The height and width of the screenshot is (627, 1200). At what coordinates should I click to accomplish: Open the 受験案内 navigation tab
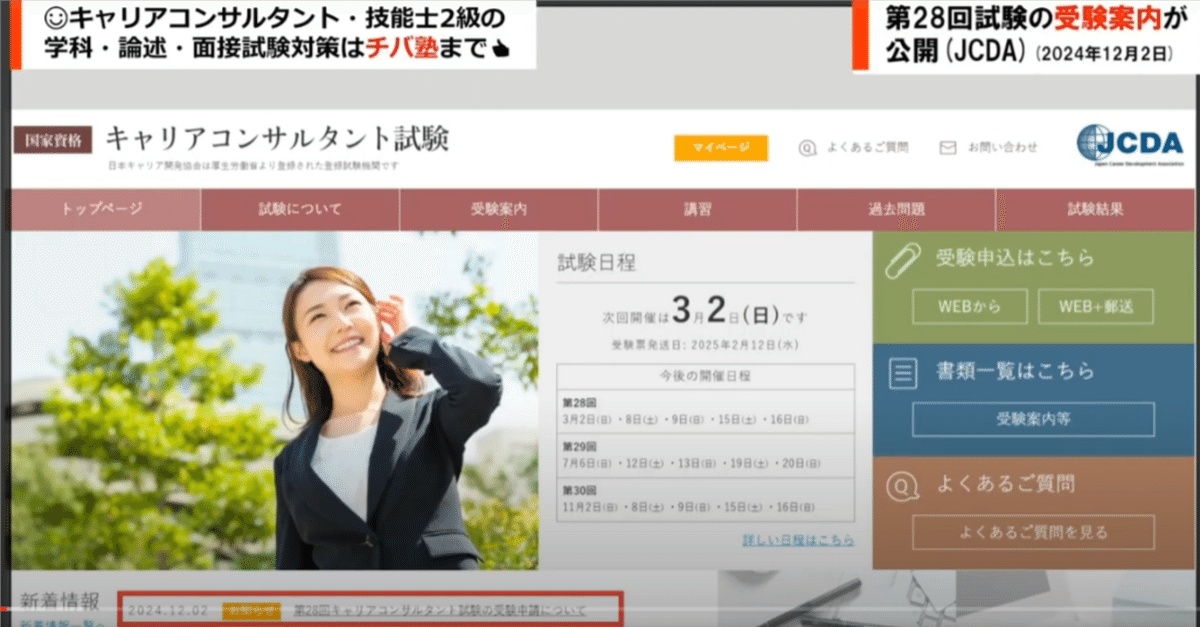[500, 210]
